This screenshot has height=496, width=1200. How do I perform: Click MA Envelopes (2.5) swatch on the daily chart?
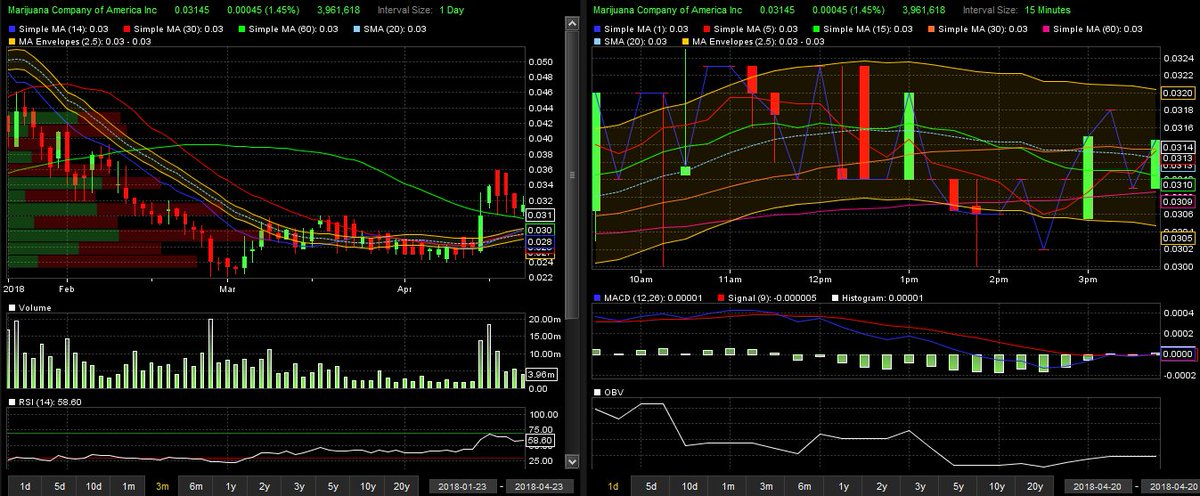click(12, 42)
